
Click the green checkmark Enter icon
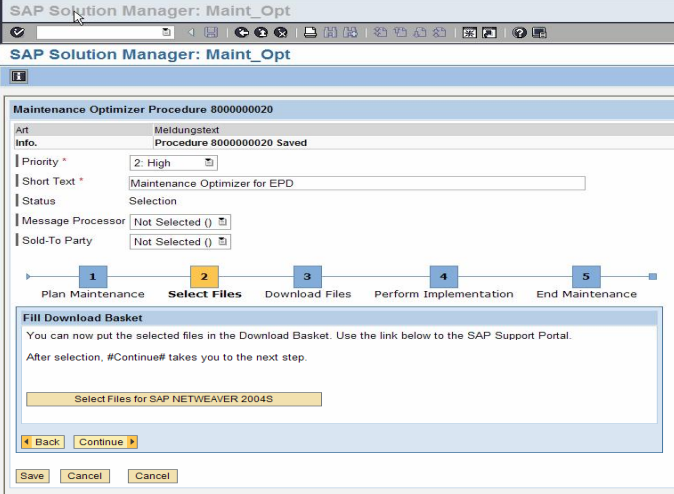(x=17, y=32)
